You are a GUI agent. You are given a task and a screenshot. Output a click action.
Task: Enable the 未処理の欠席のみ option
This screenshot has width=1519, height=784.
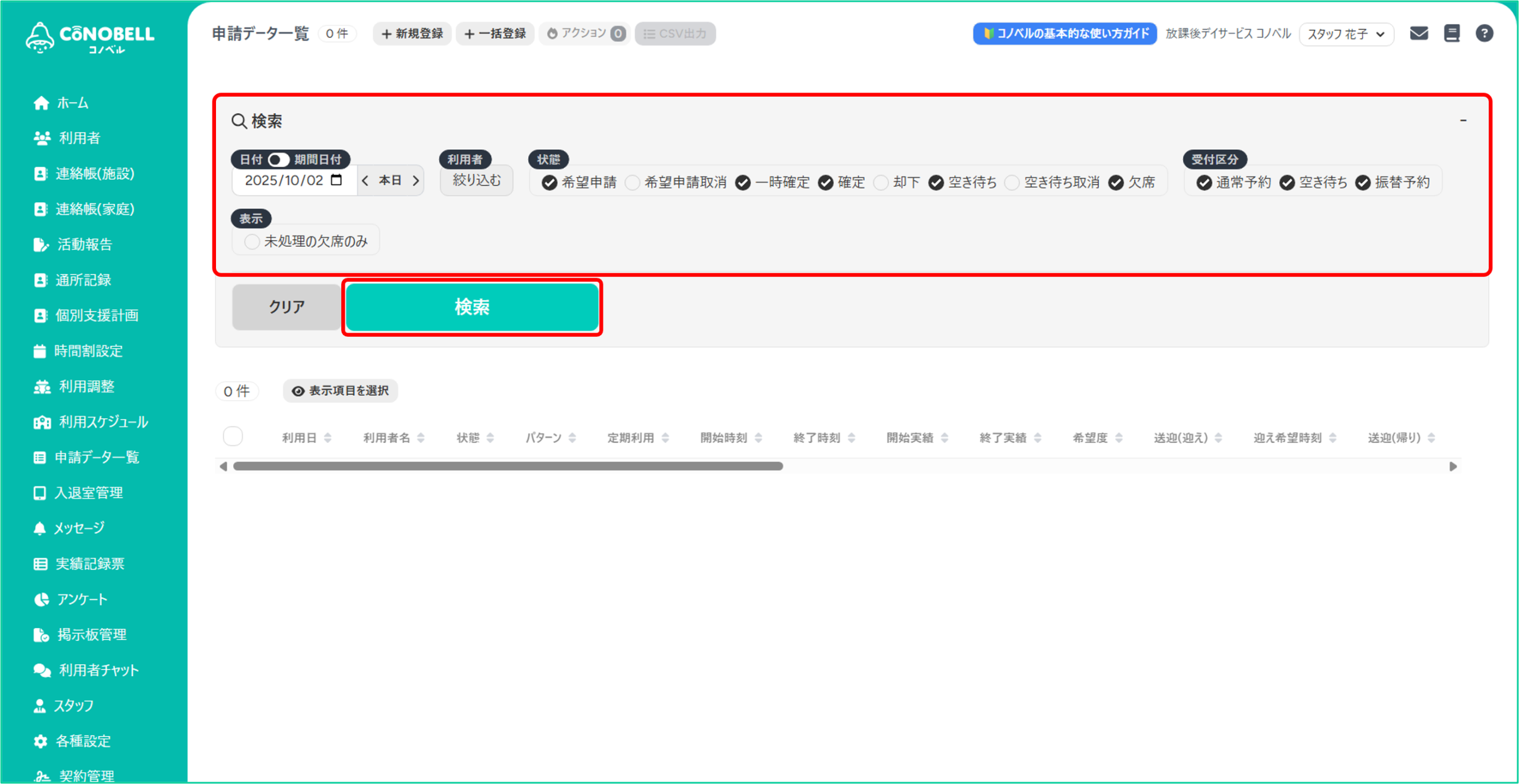(x=252, y=241)
